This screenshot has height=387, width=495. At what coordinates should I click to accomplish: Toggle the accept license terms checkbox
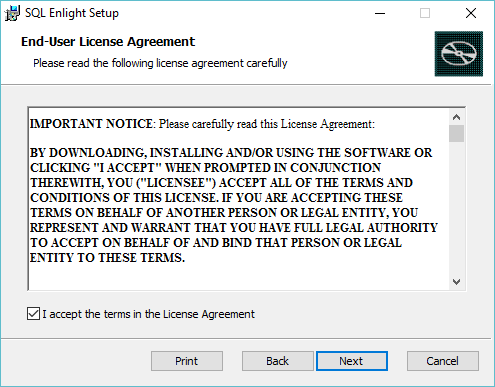pos(33,314)
